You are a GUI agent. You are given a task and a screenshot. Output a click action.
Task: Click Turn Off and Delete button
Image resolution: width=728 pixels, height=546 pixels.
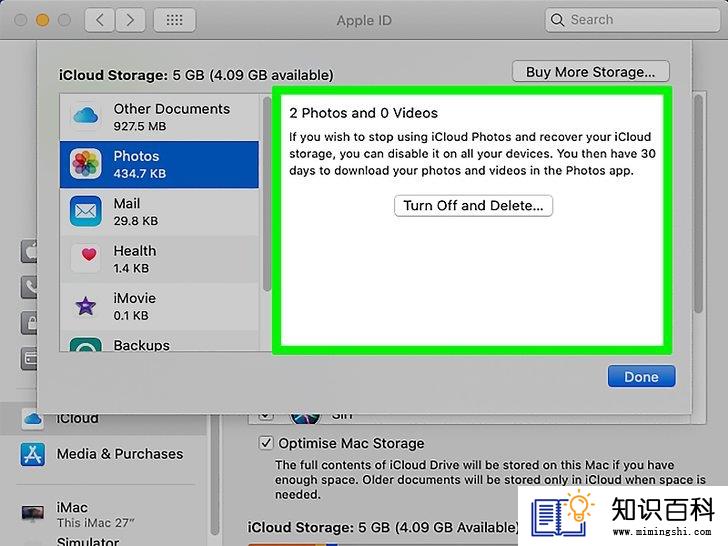473,205
